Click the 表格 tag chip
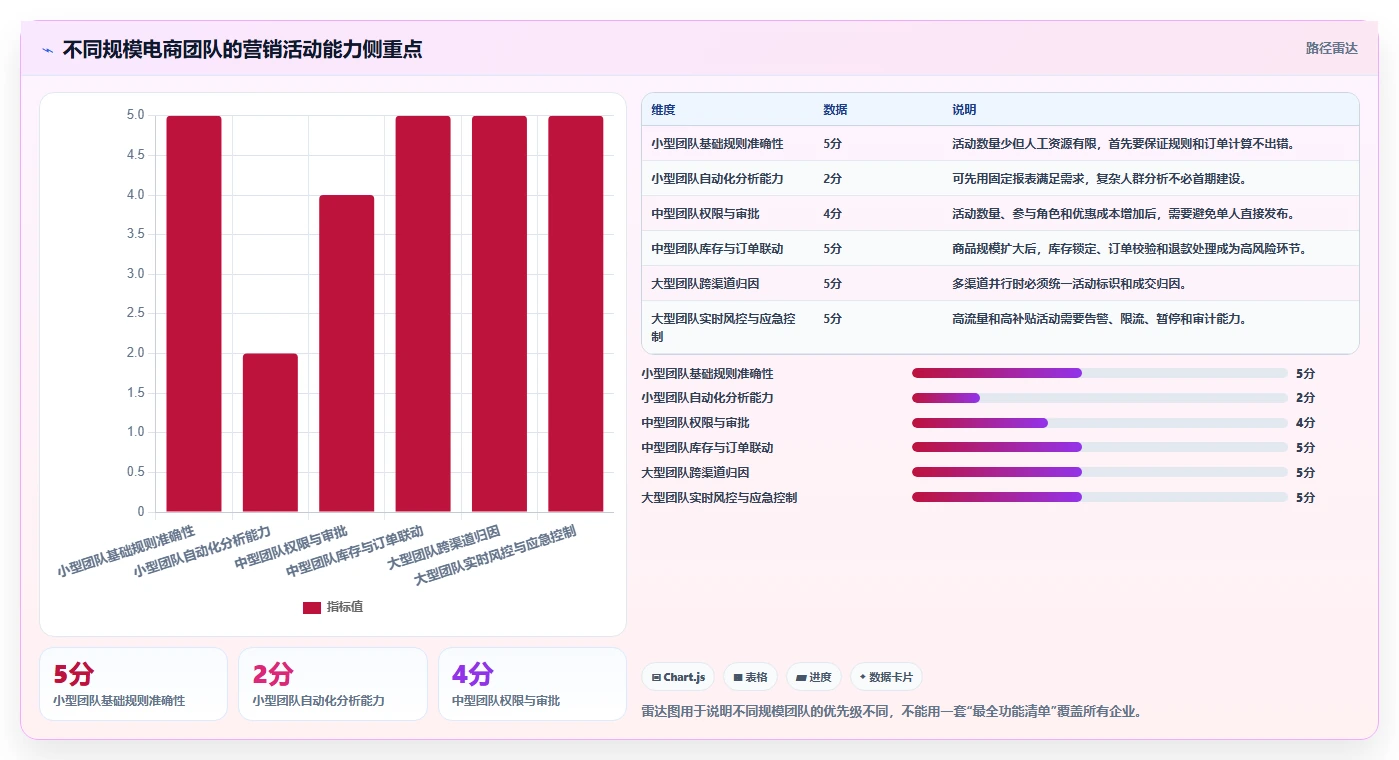This screenshot has width=1399, height=760. [750, 677]
